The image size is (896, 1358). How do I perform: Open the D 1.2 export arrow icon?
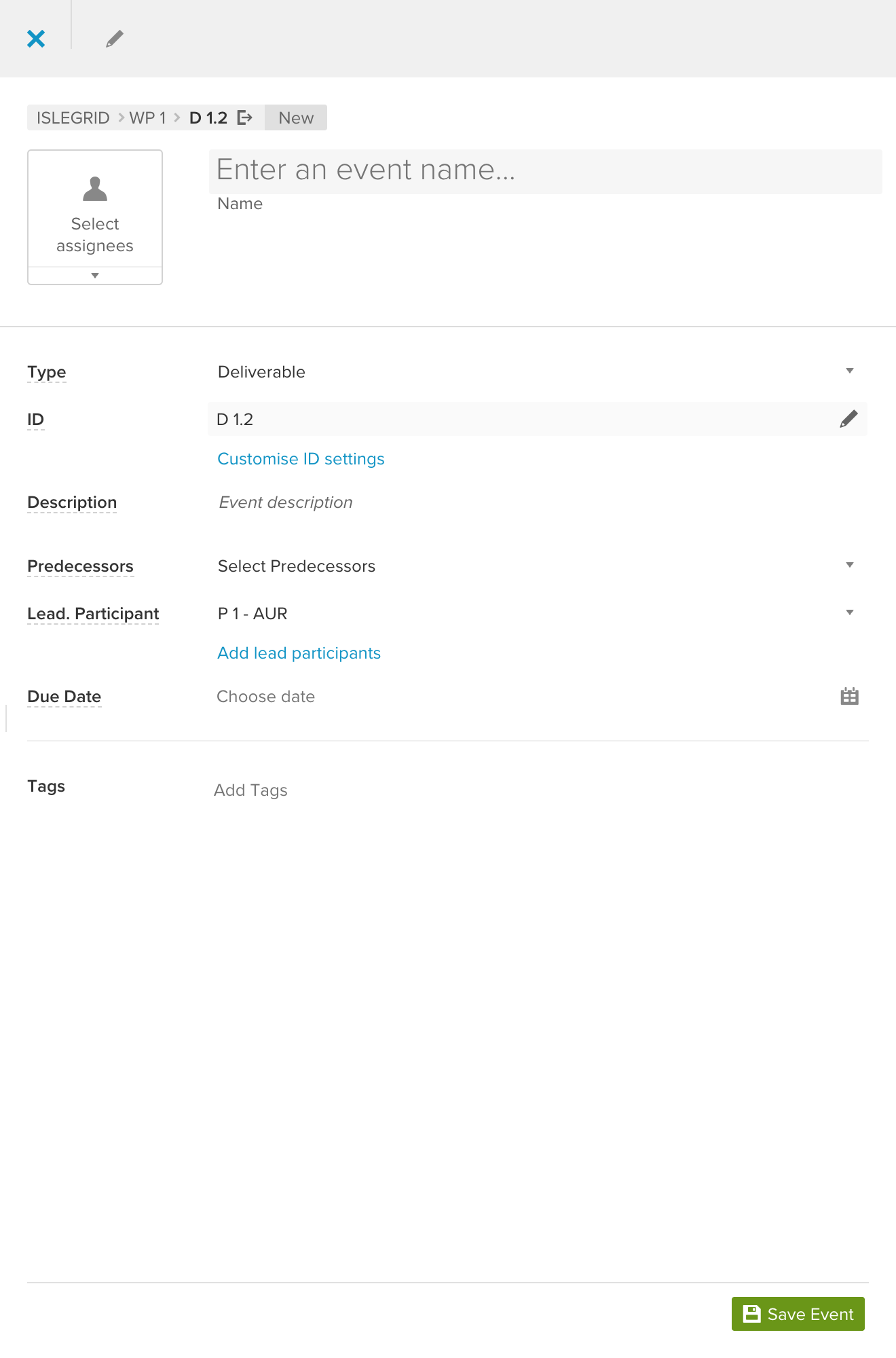pyautogui.click(x=245, y=117)
